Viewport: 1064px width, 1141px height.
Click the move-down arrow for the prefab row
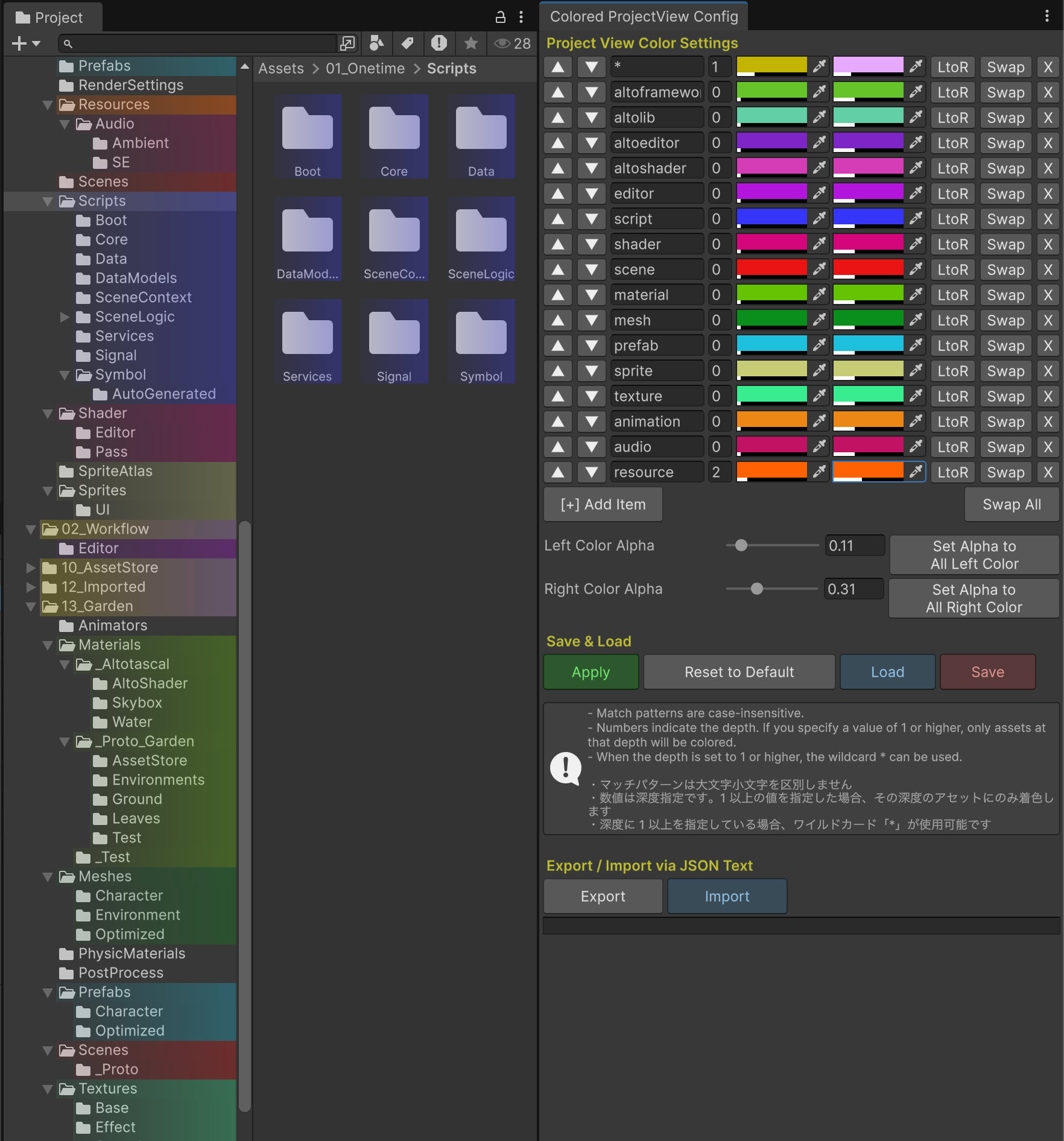coord(591,346)
